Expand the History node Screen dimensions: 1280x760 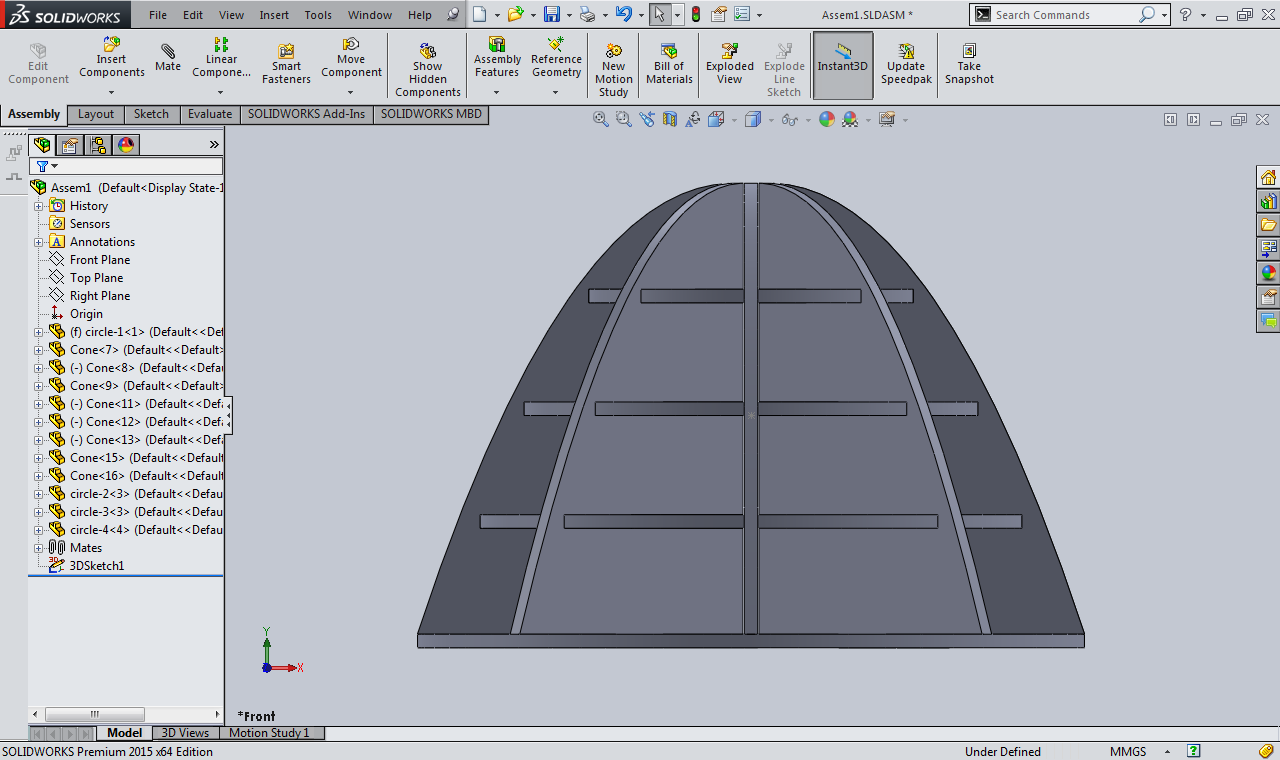[x=39, y=206]
